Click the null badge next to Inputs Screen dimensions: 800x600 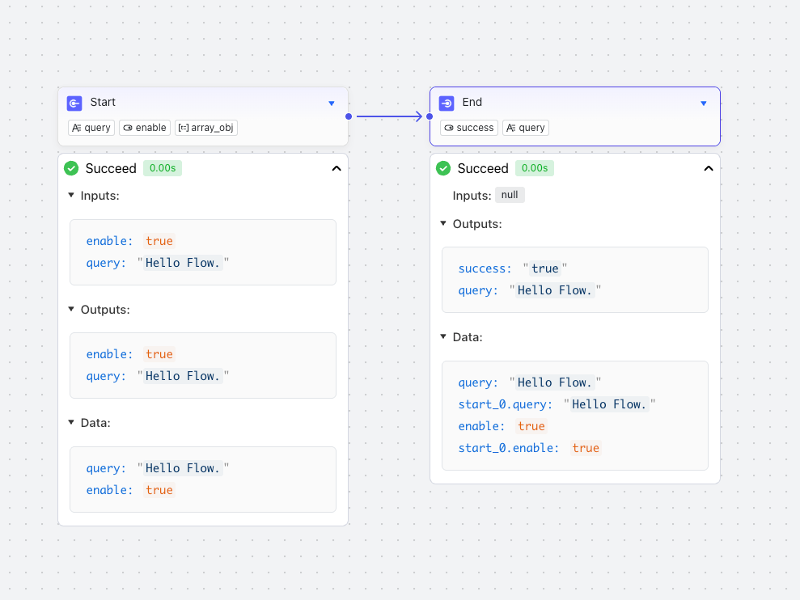click(x=510, y=195)
